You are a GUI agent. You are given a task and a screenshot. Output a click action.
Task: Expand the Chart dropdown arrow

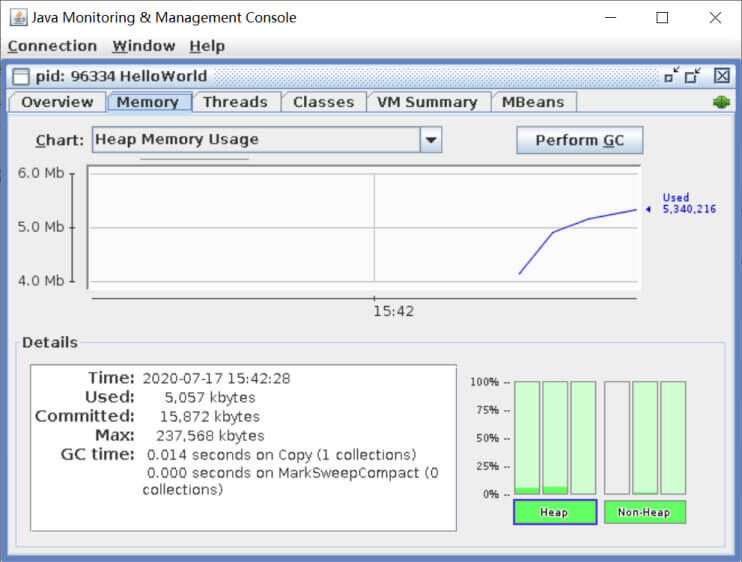coord(431,140)
